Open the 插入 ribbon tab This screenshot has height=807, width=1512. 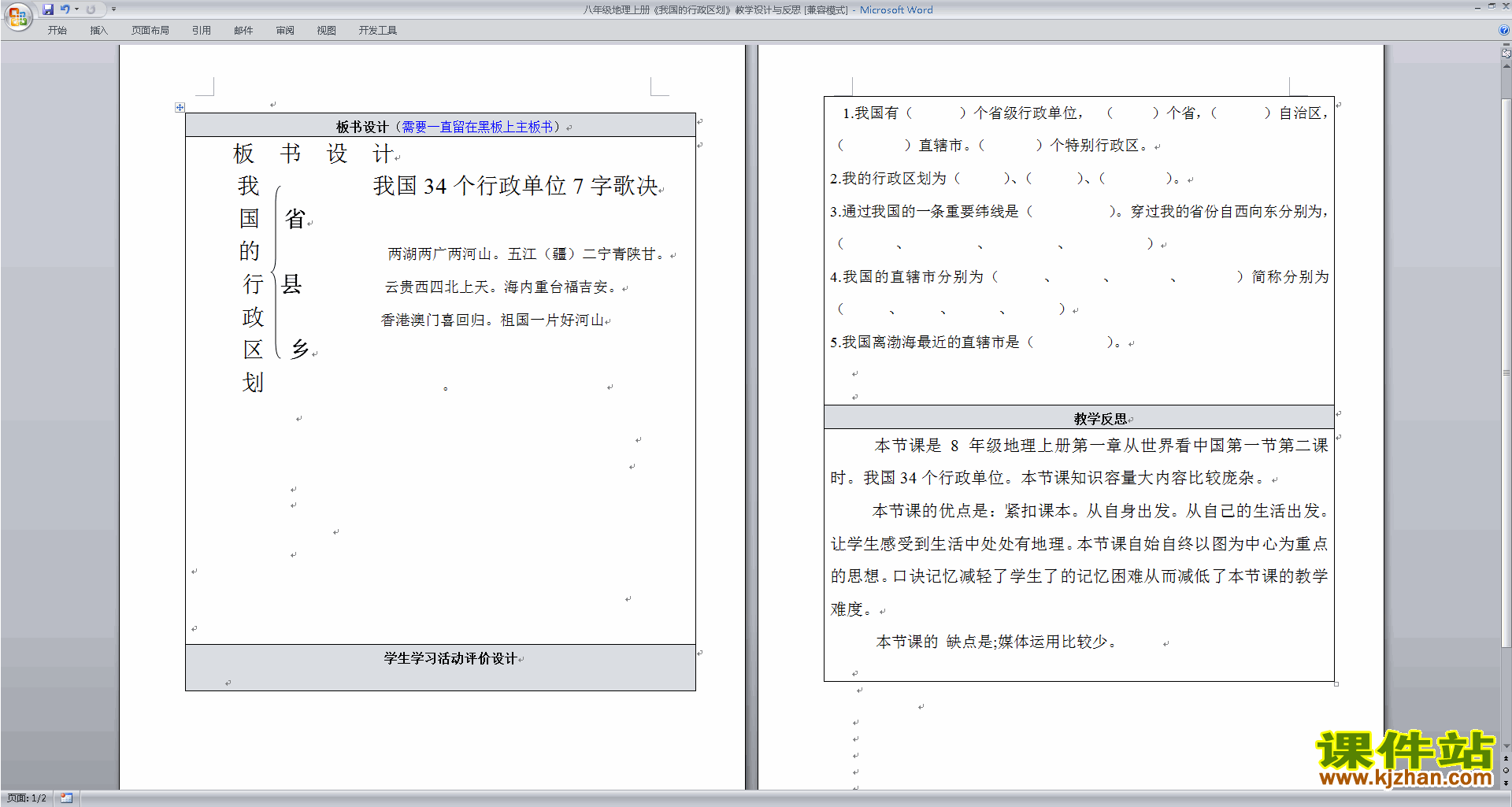tap(98, 31)
